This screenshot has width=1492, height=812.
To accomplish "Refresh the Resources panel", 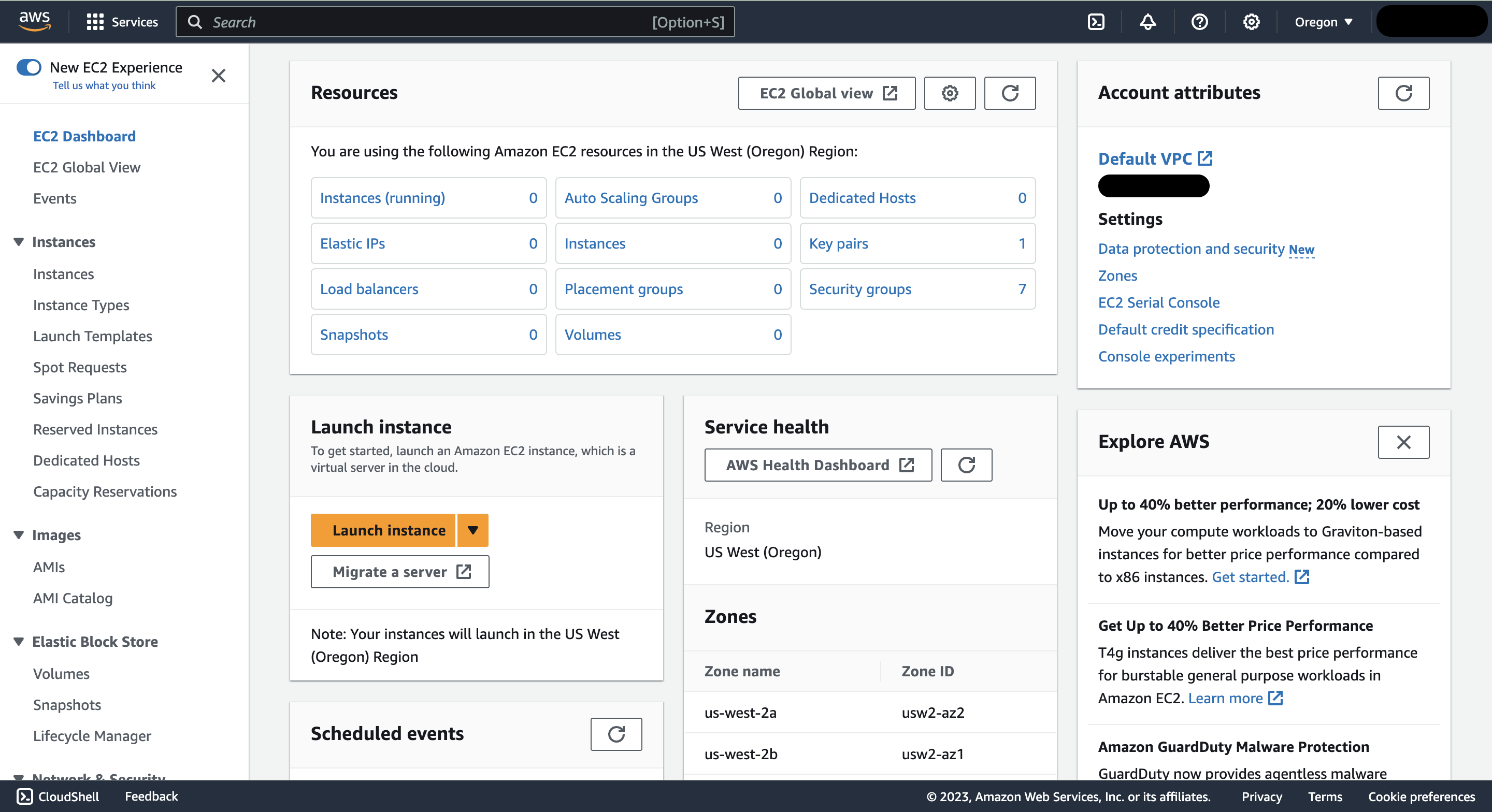I will [1010, 93].
